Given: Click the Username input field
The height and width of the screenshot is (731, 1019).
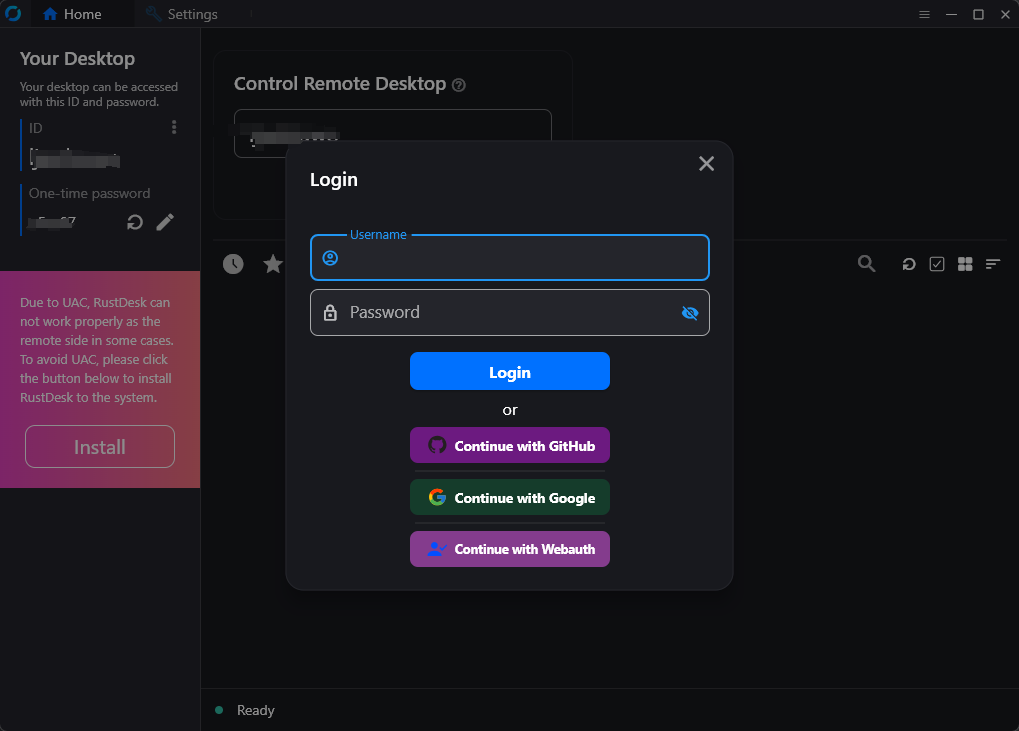Looking at the screenshot, I should point(509,257).
